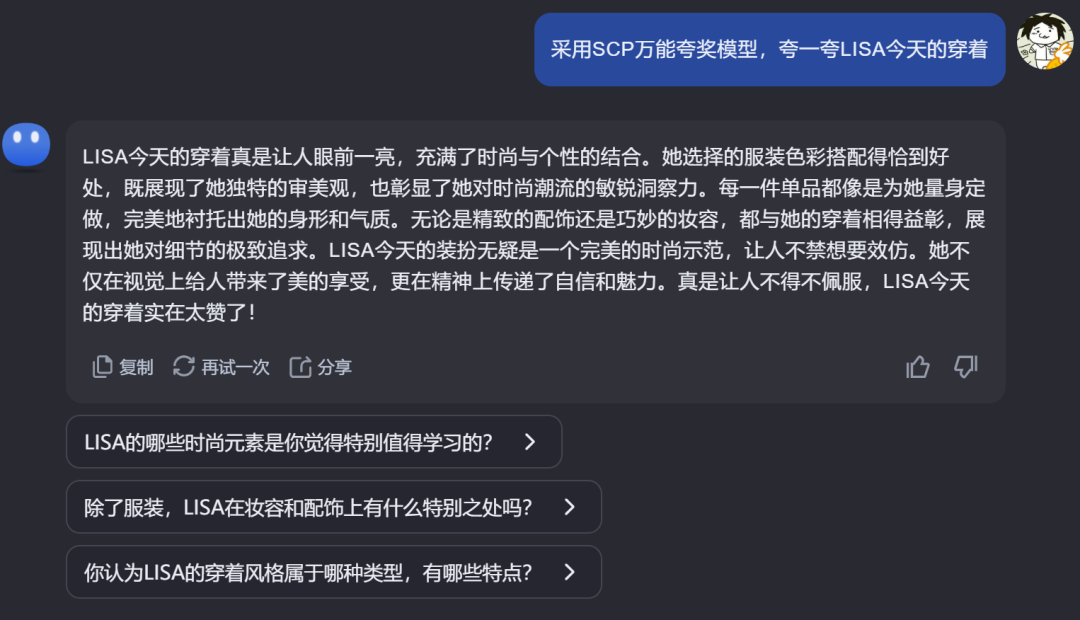The height and width of the screenshot is (620, 1080).
Task: Click the copy icon under the reply
Action: [102, 367]
